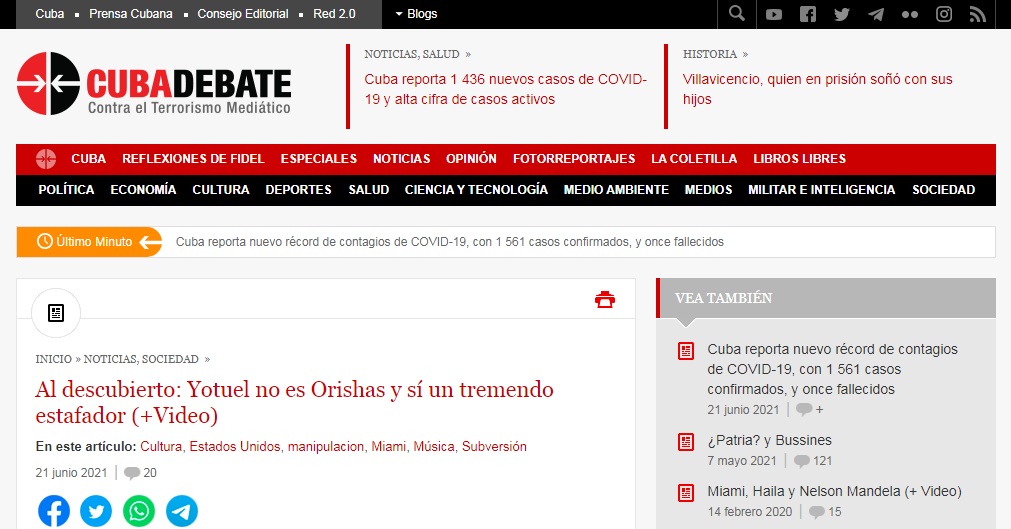Image resolution: width=1011 pixels, height=529 pixels.
Task: Open '¿Patria? y Bussines' related article
Action: 769,440
